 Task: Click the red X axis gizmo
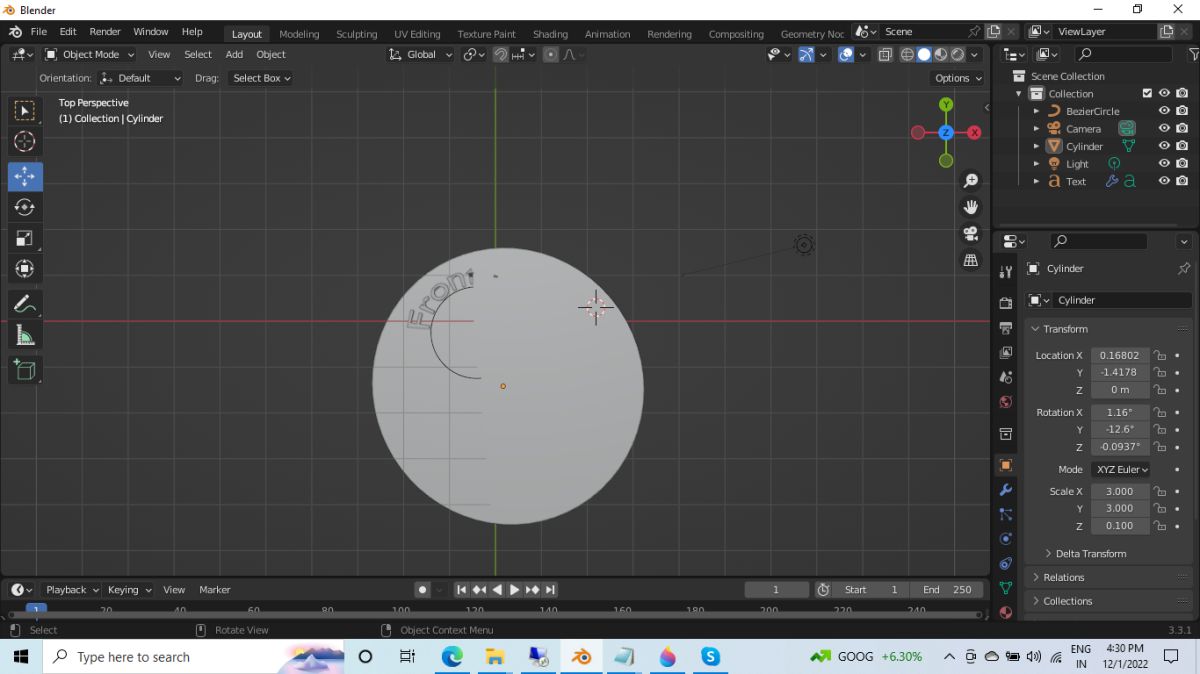(974, 132)
